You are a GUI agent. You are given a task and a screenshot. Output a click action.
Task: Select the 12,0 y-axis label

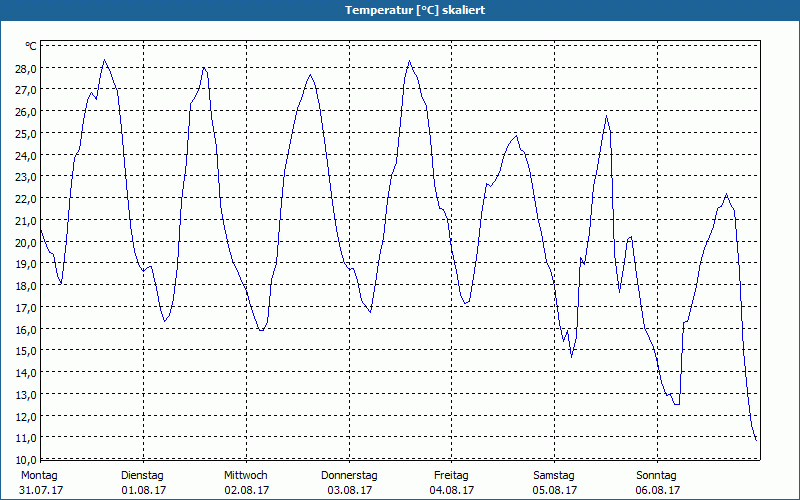pyautogui.click(x=26, y=416)
